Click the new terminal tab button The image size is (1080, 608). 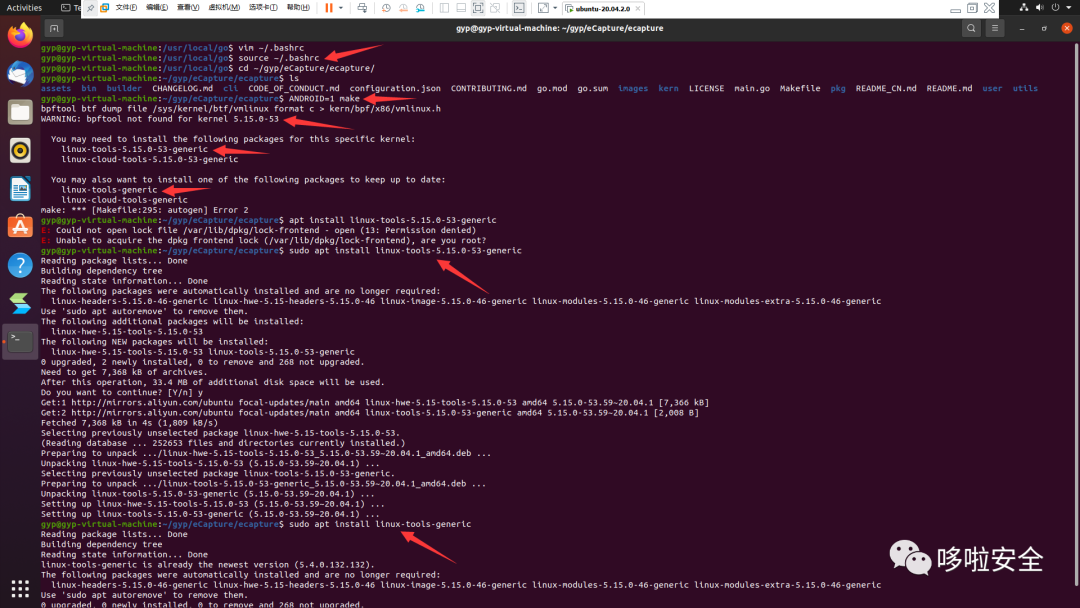coord(54,28)
